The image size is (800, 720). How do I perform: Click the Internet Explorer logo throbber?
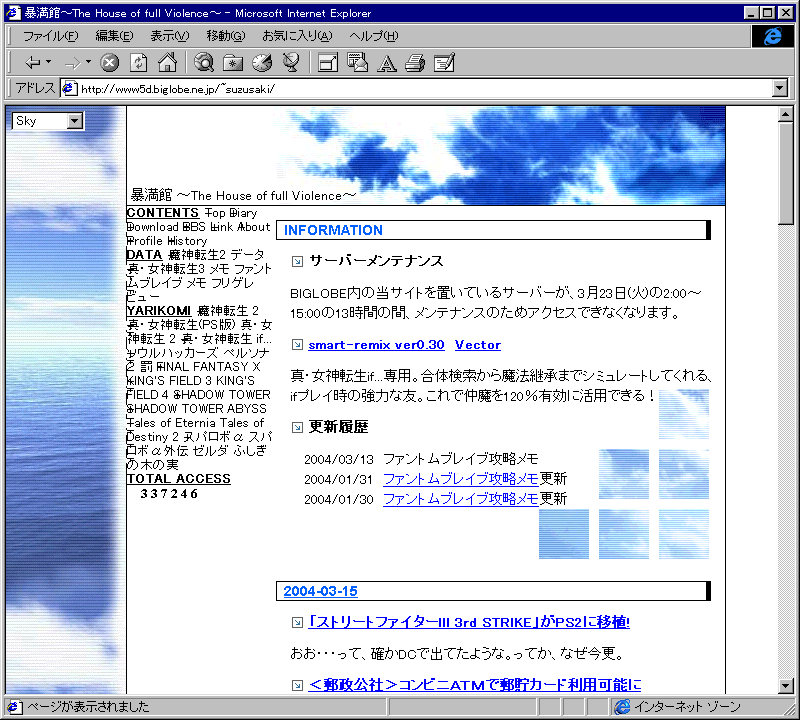[773, 36]
